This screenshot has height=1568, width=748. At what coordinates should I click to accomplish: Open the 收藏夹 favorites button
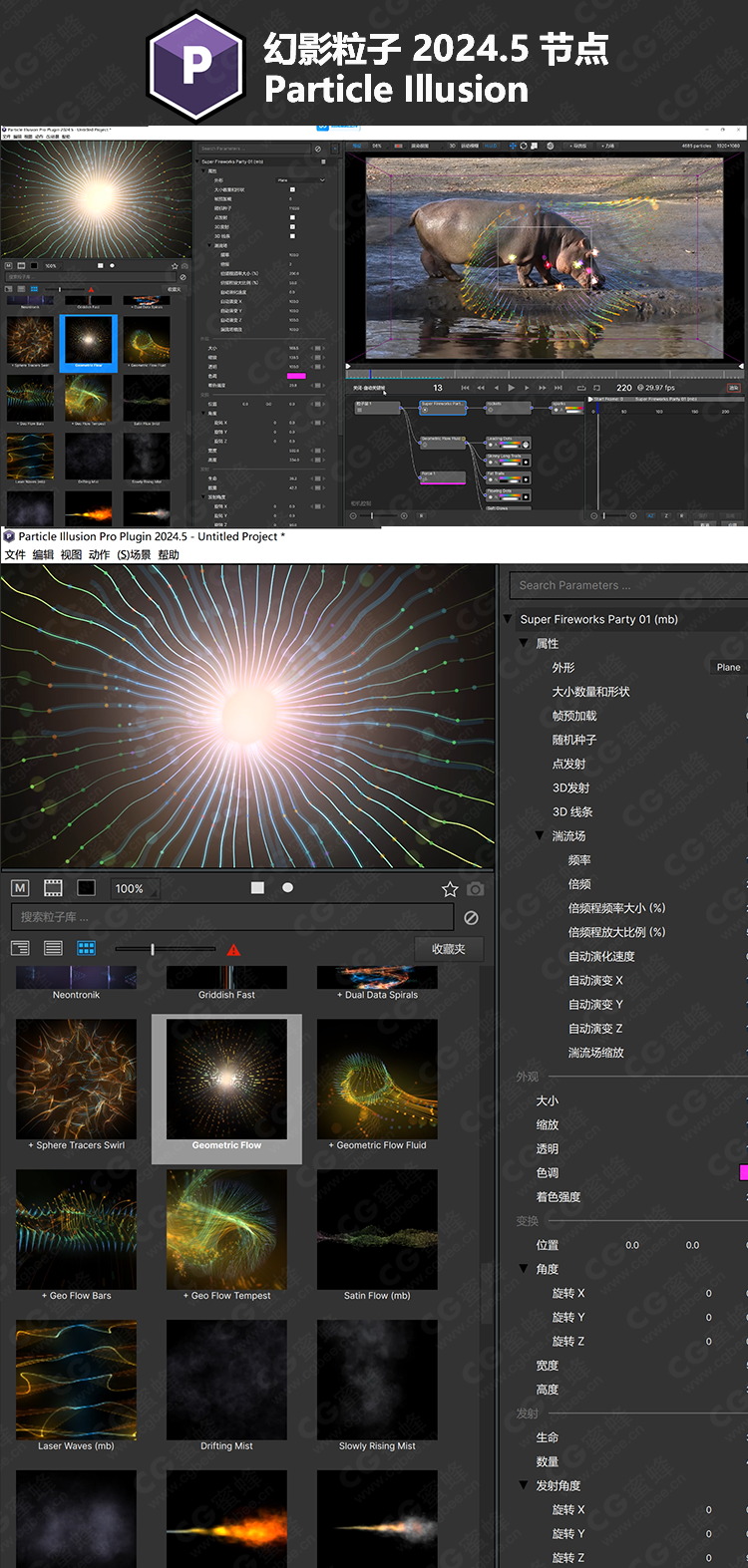[x=449, y=949]
